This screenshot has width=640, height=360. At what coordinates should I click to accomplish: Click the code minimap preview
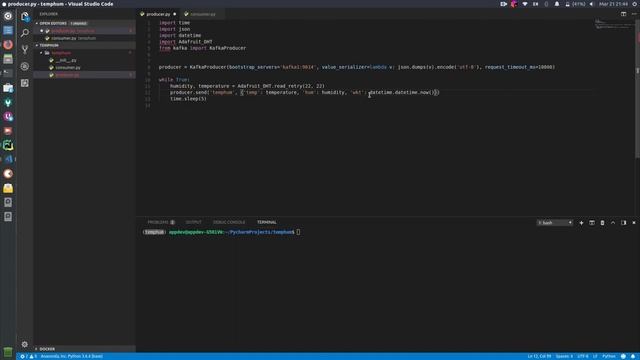pyautogui.click(x=614, y=24)
